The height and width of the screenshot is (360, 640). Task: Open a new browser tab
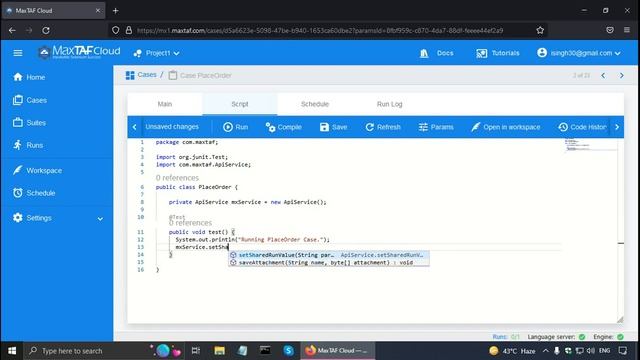[x=116, y=11]
